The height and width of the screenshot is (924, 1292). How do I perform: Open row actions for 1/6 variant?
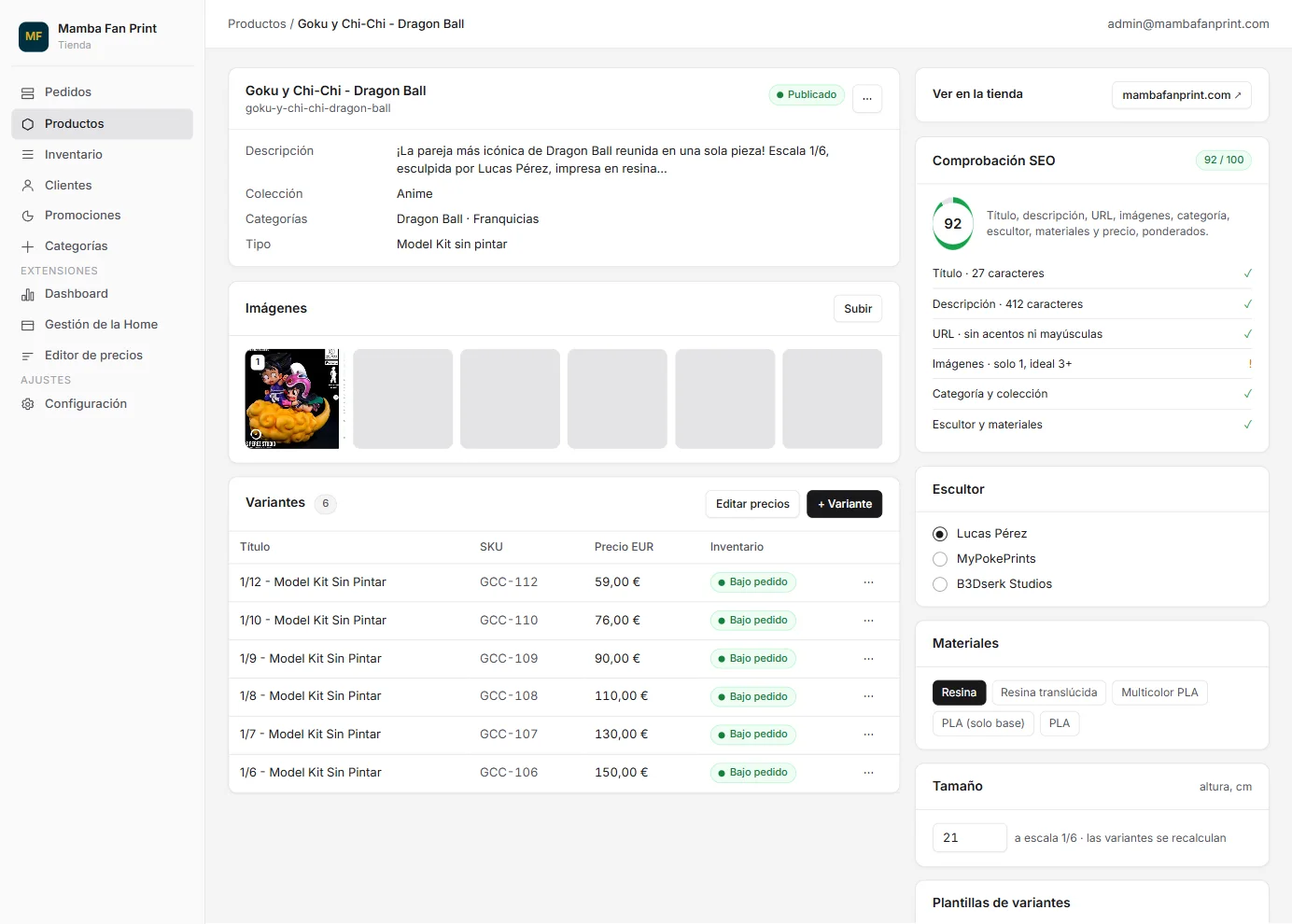coord(868,773)
